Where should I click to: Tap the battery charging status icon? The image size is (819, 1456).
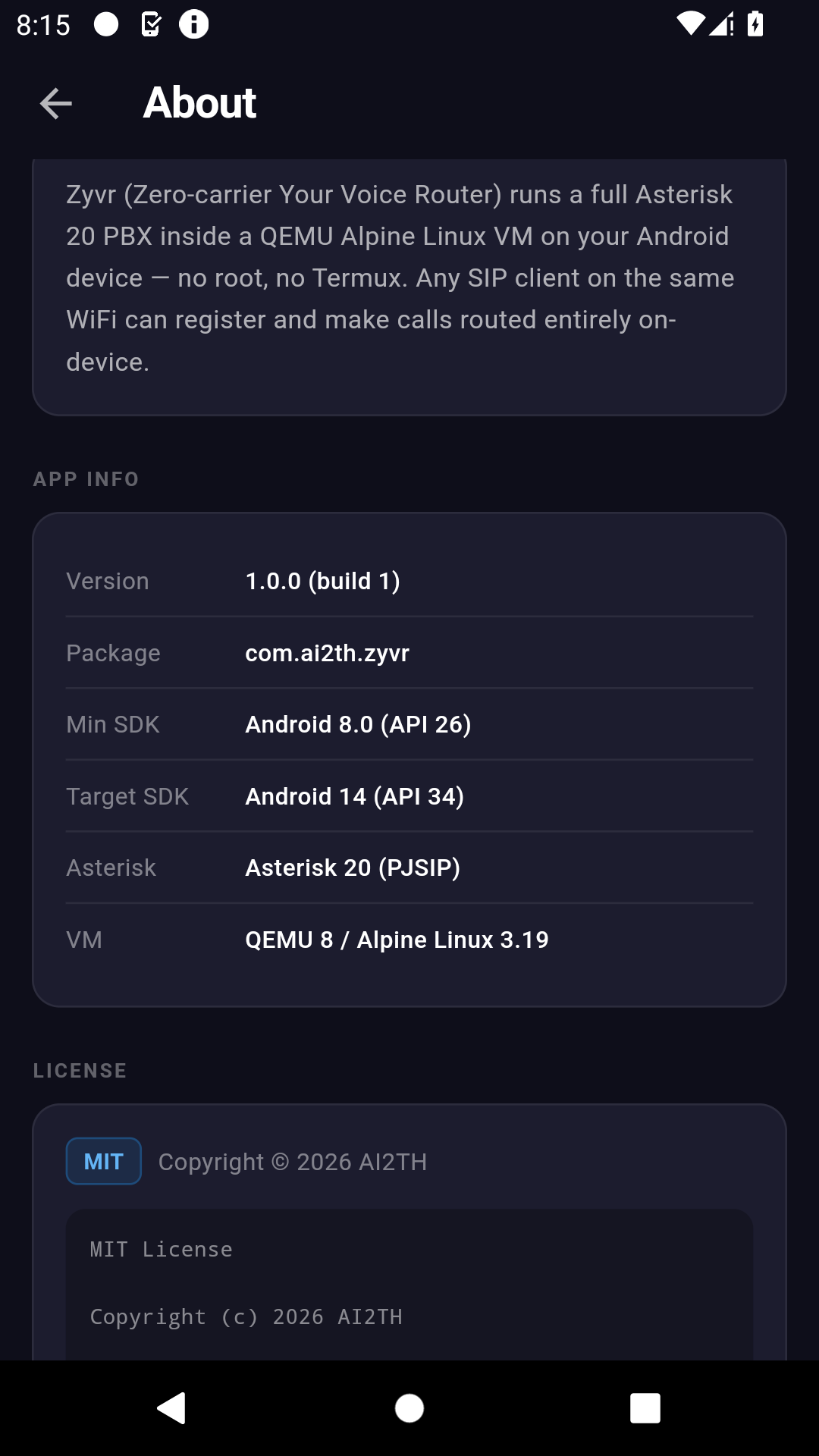pyautogui.click(x=755, y=24)
